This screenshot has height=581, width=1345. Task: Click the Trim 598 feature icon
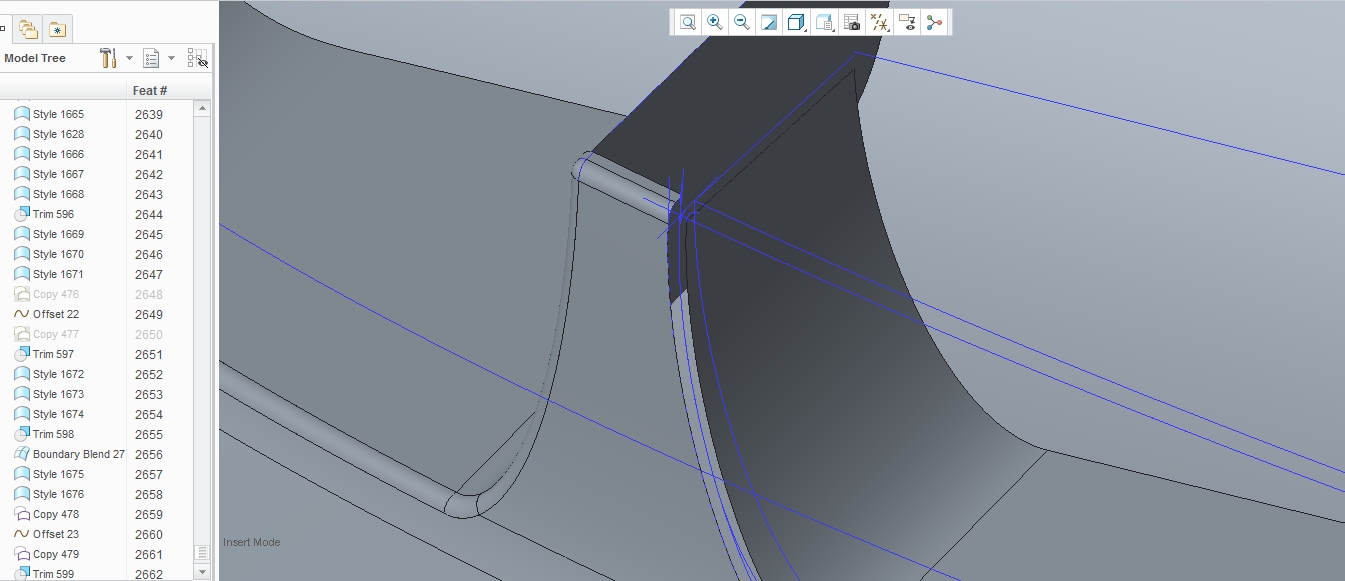click(x=22, y=434)
